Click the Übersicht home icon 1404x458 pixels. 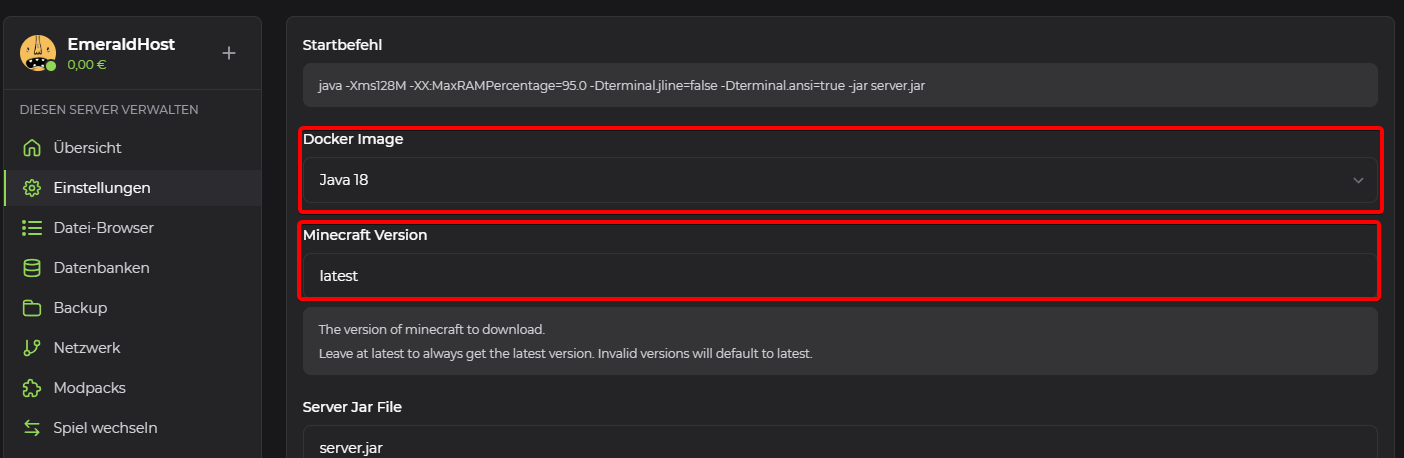[32, 148]
